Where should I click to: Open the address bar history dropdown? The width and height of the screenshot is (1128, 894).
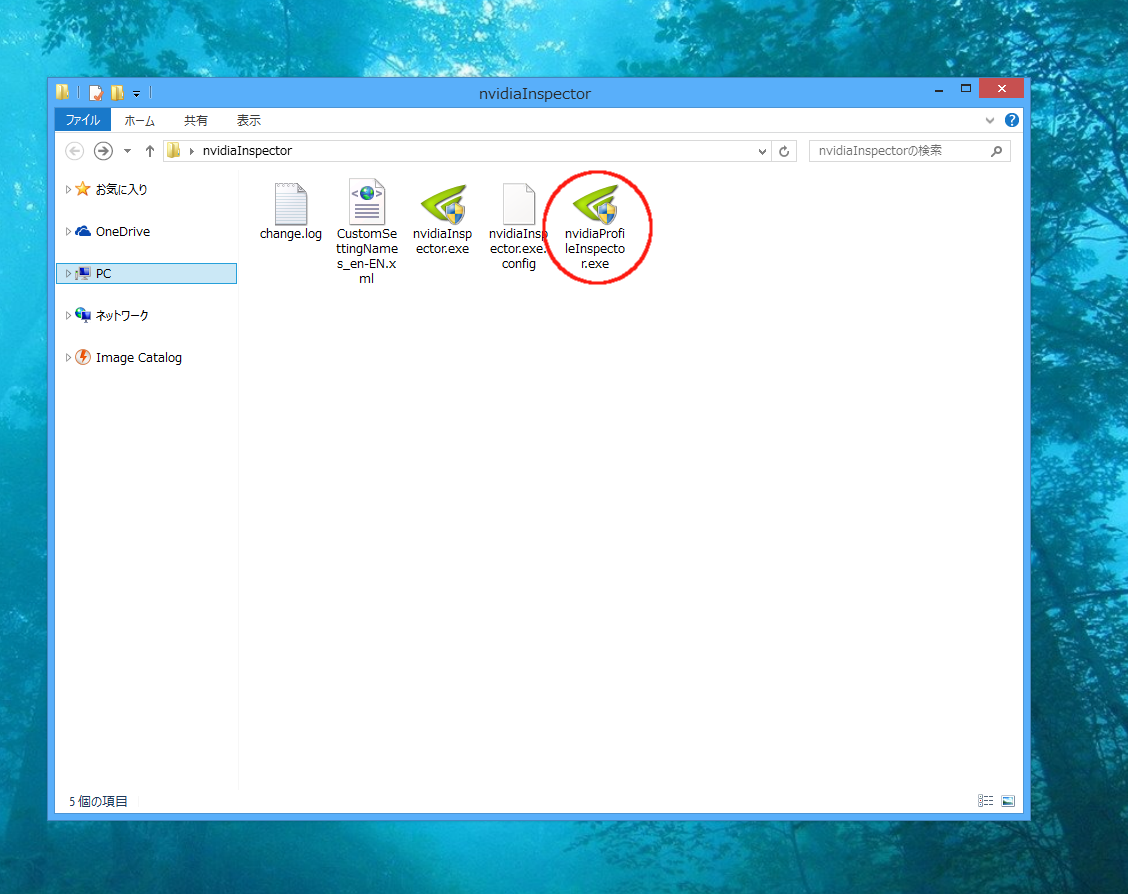[x=762, y=151]
